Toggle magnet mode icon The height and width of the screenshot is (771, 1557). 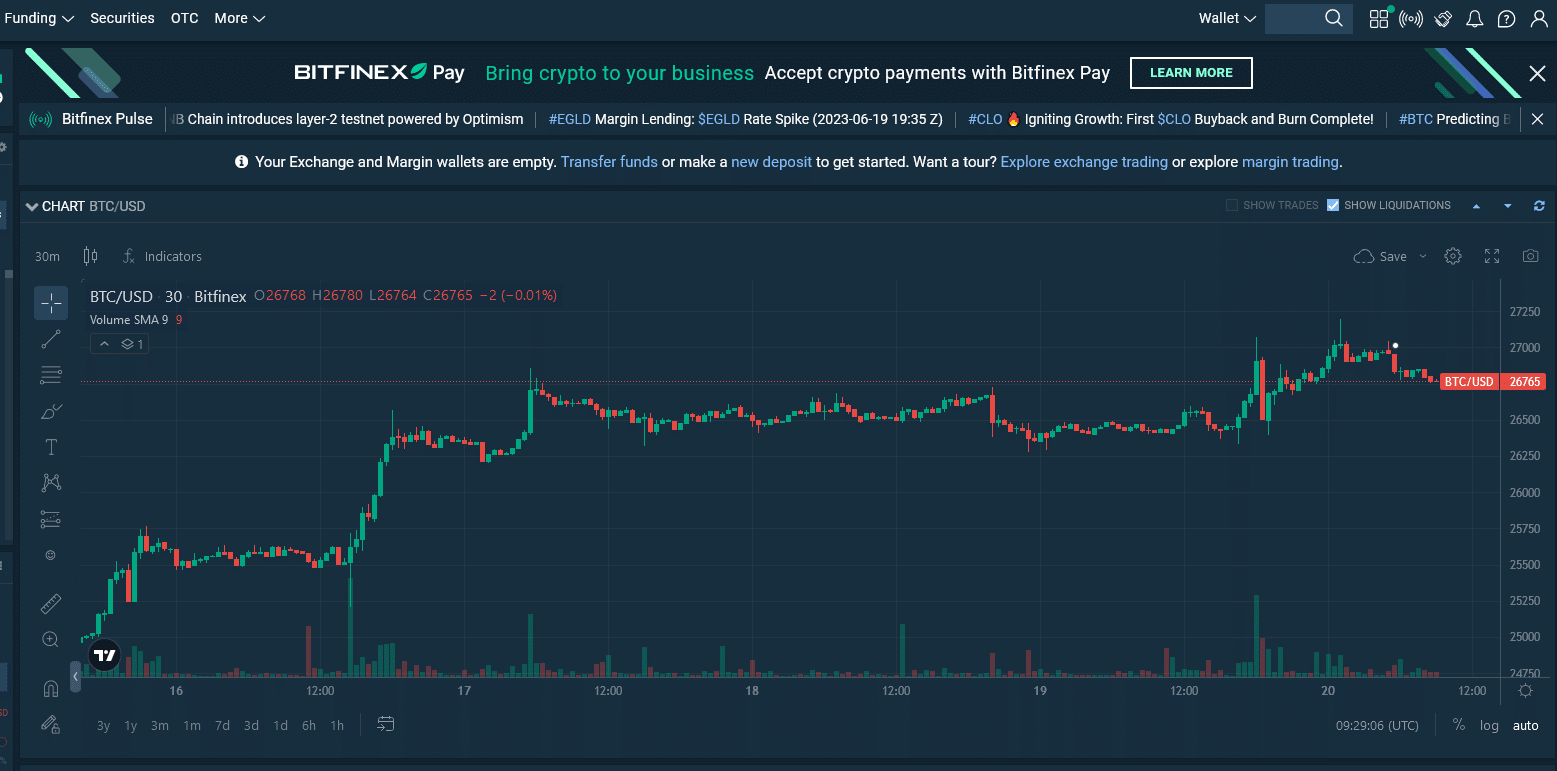[51, 688]
